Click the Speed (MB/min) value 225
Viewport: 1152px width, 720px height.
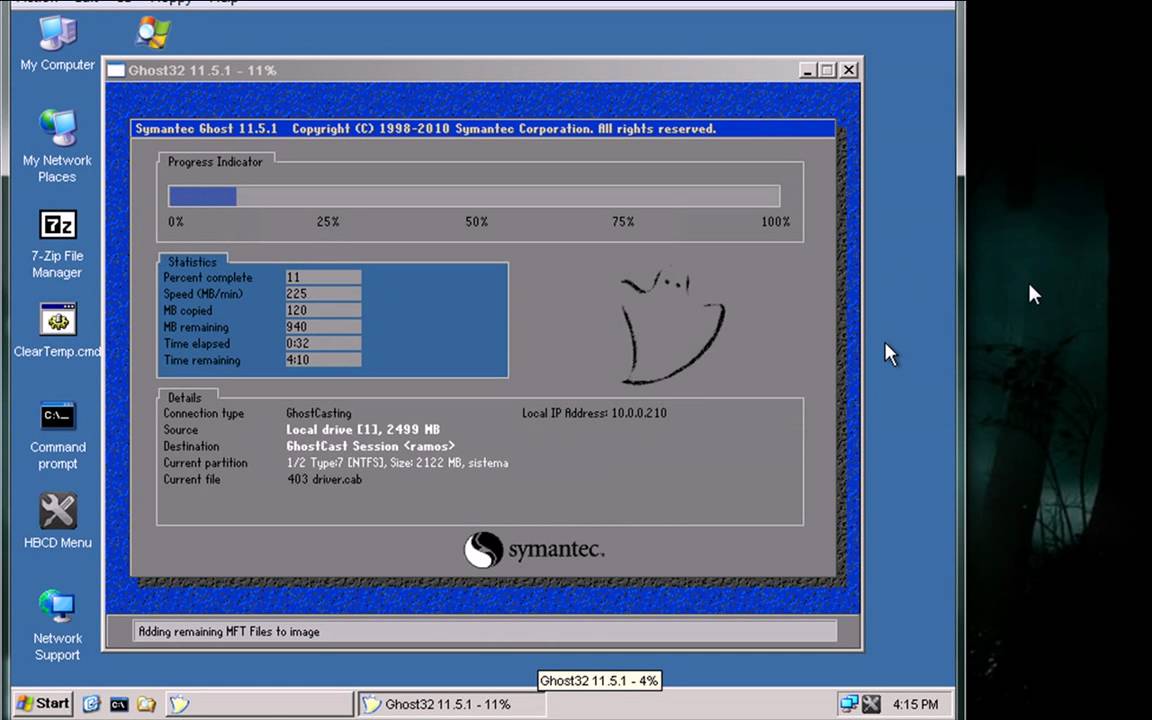(x=323, y=294)
